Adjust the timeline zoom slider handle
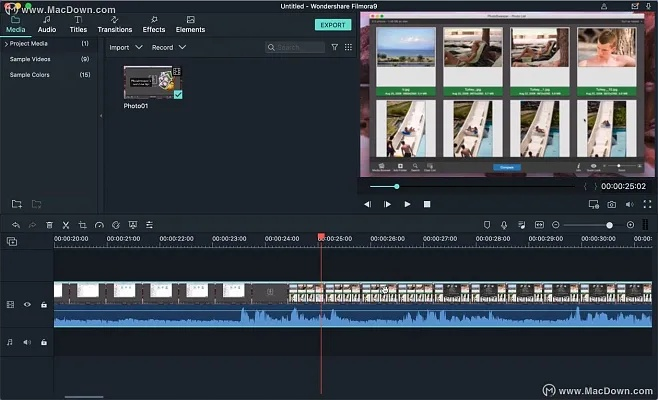The image size is (658, 400). coord(609,225)
